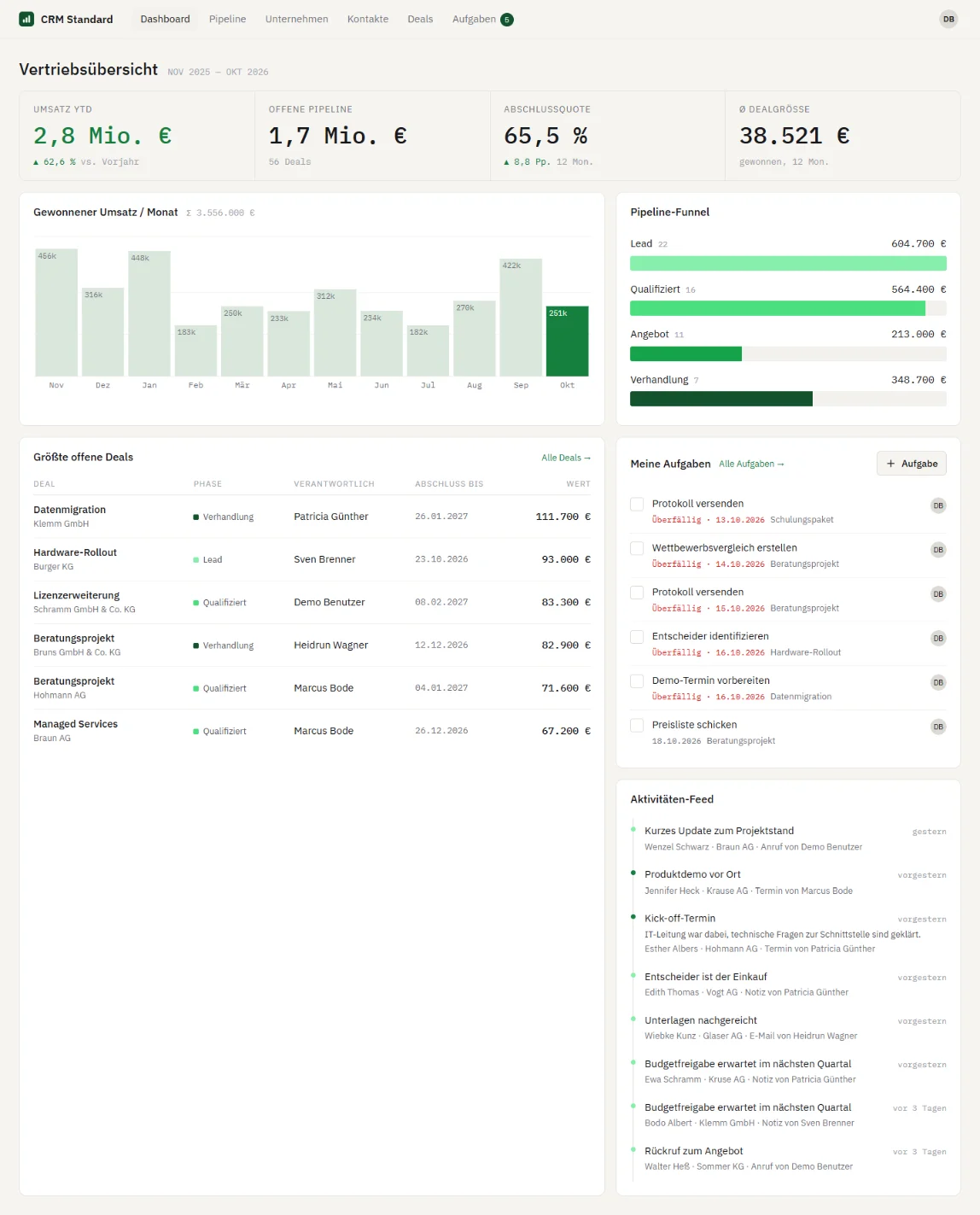Click the Sep bar labeled 422k
The height and width of the screenshot is (1215, 980).
(521, 318)
